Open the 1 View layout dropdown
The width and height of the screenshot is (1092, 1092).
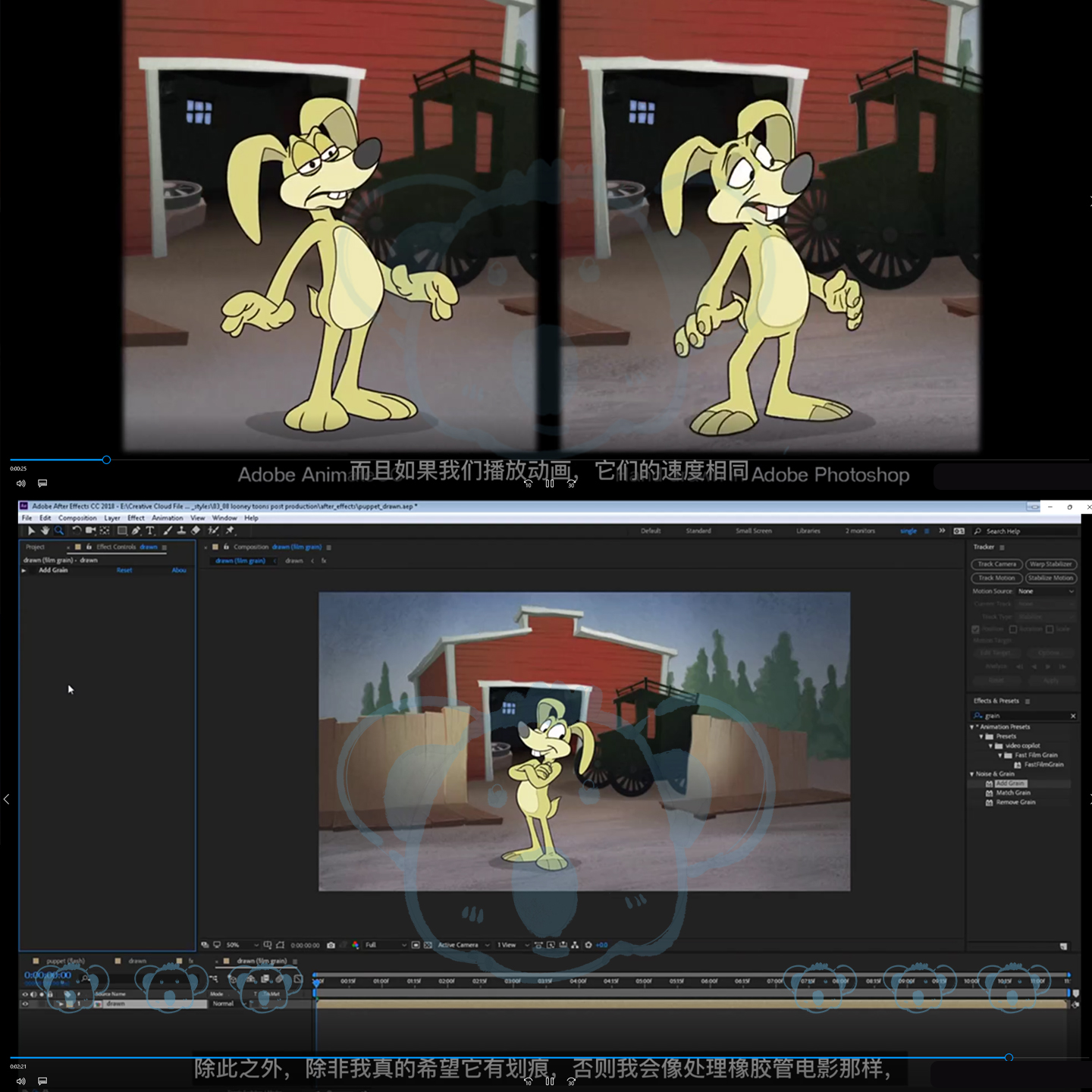click(x=513, y=945)
